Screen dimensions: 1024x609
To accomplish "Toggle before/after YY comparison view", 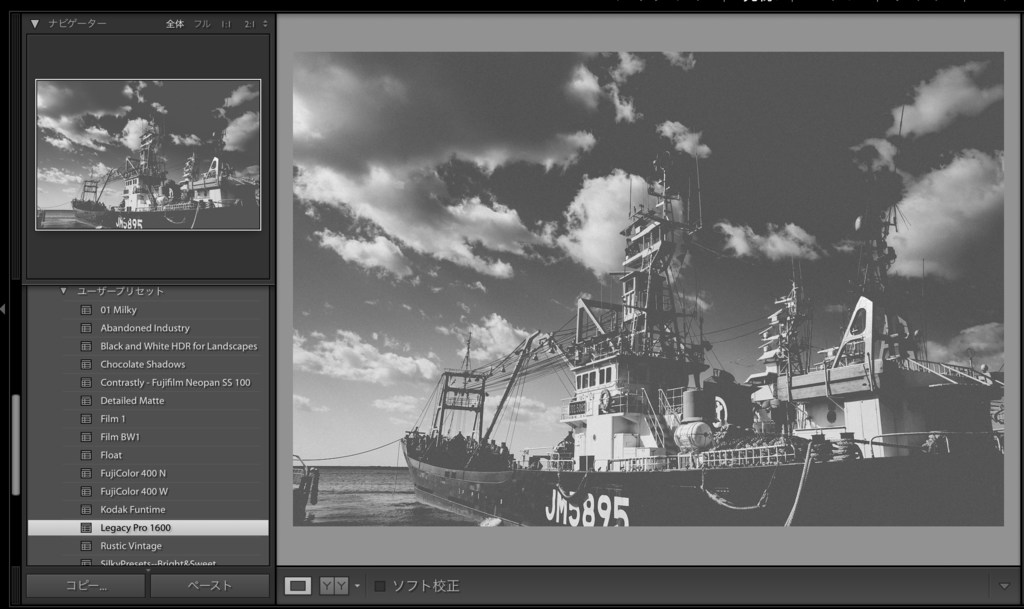I will click(334, 586).
